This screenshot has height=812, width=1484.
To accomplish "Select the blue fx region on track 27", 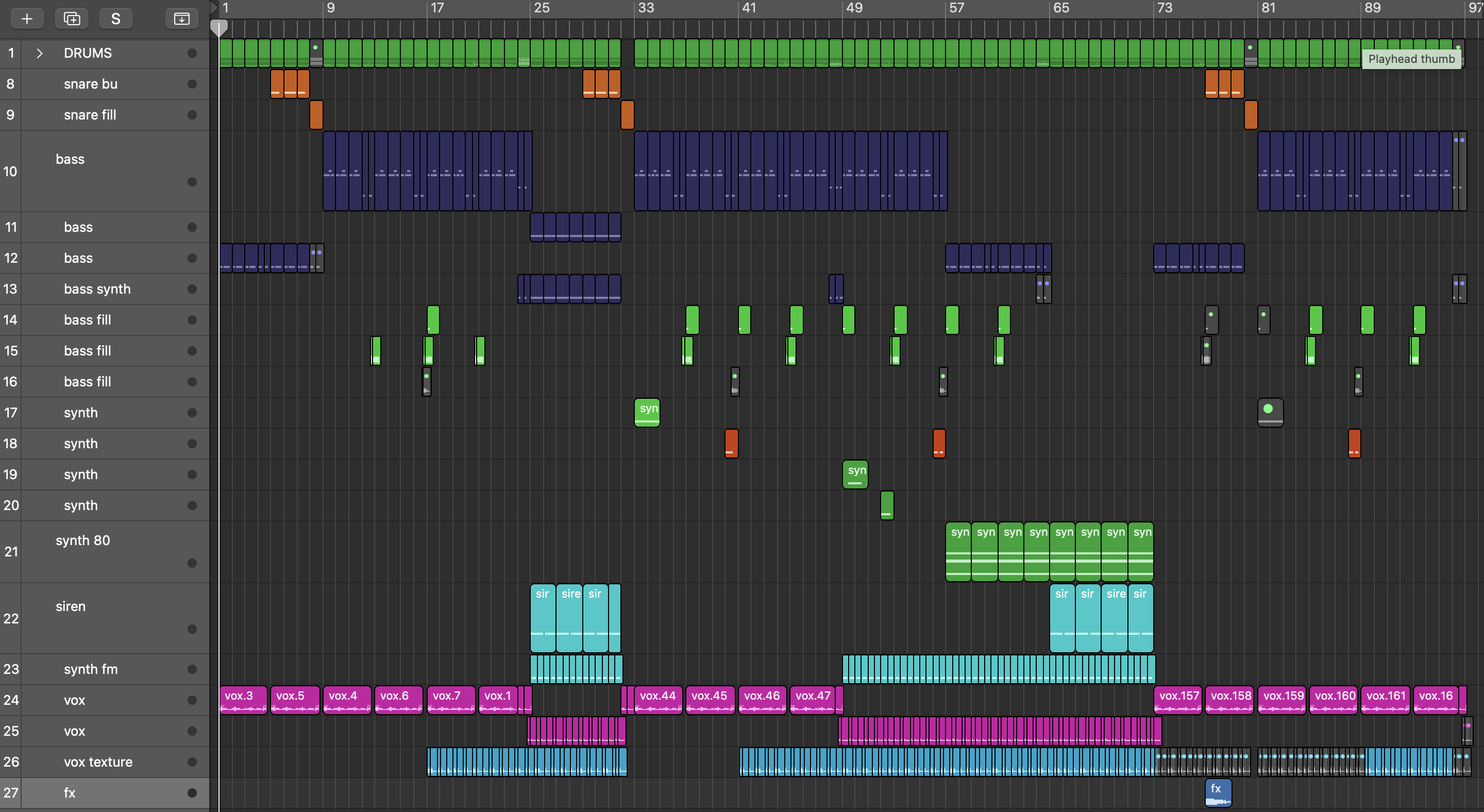I will tap(1218, 793).
